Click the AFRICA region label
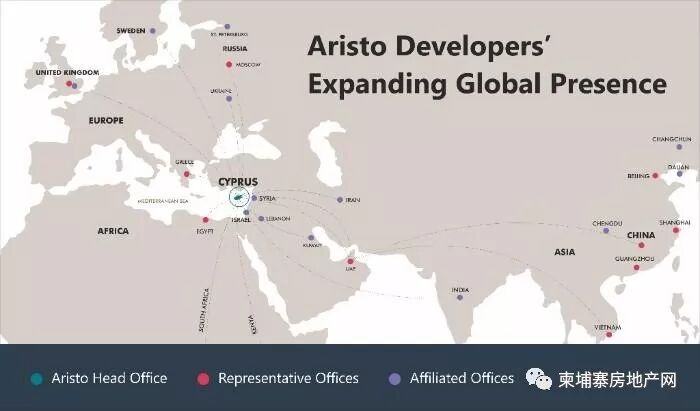The image size is (700, 411). (113, 231)
